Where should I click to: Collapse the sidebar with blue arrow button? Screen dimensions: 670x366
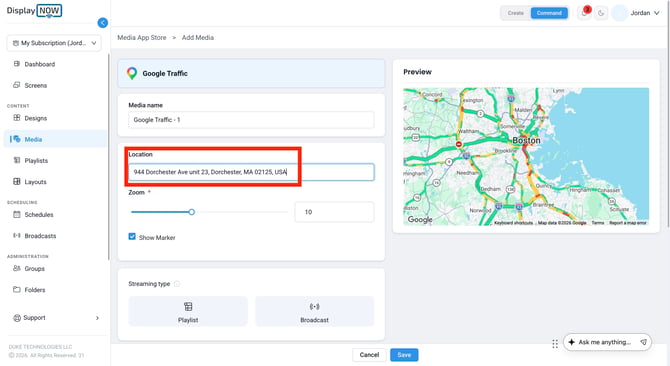click(x=103, y=23)
